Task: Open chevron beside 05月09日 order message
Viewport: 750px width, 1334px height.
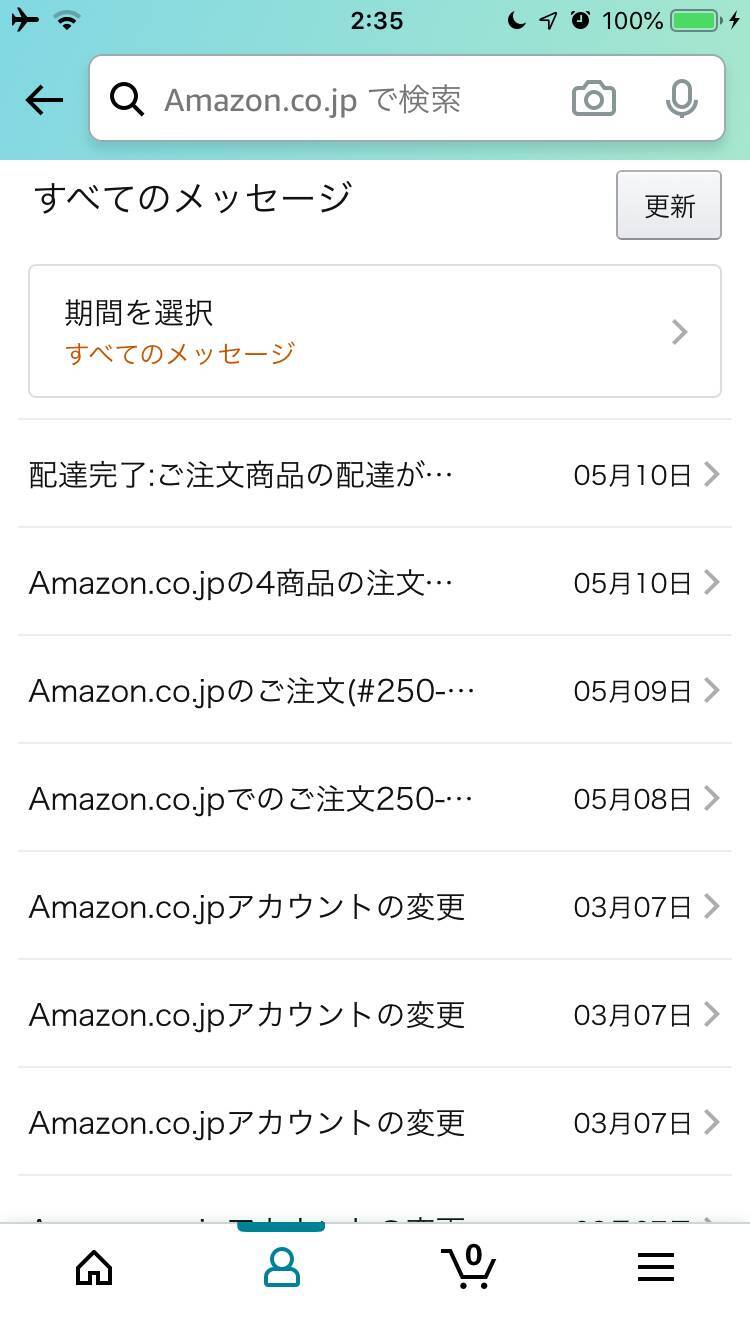Action: tap(711, 690)
